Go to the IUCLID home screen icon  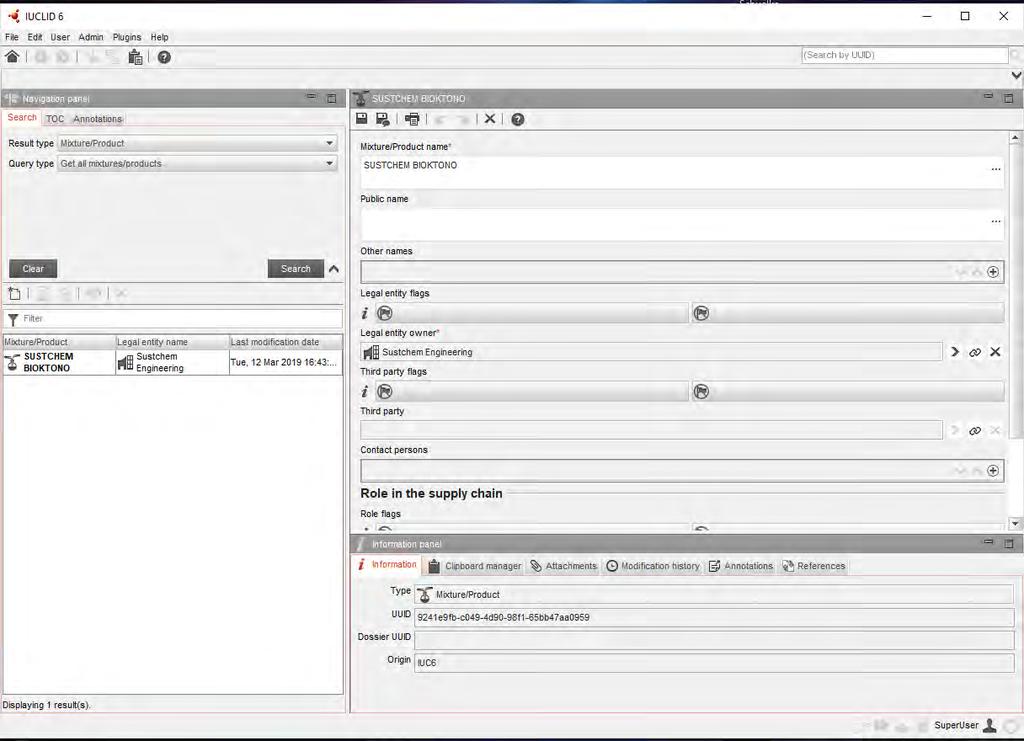click(x=12, y=57)
